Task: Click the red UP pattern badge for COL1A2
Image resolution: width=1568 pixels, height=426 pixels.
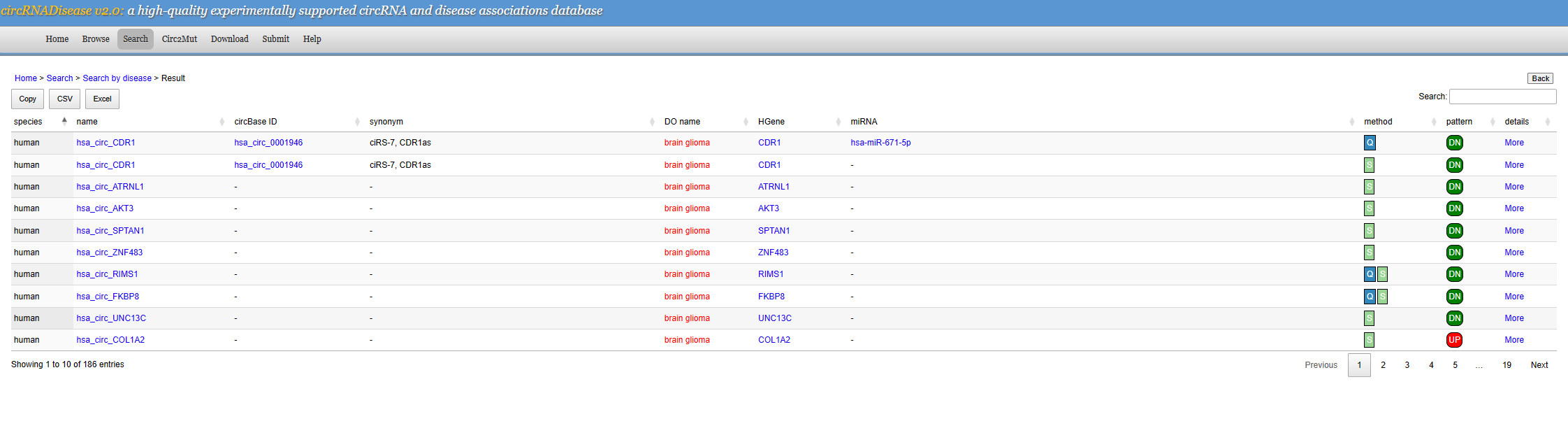Action: pyautogui.click(x=1454, y=340)
